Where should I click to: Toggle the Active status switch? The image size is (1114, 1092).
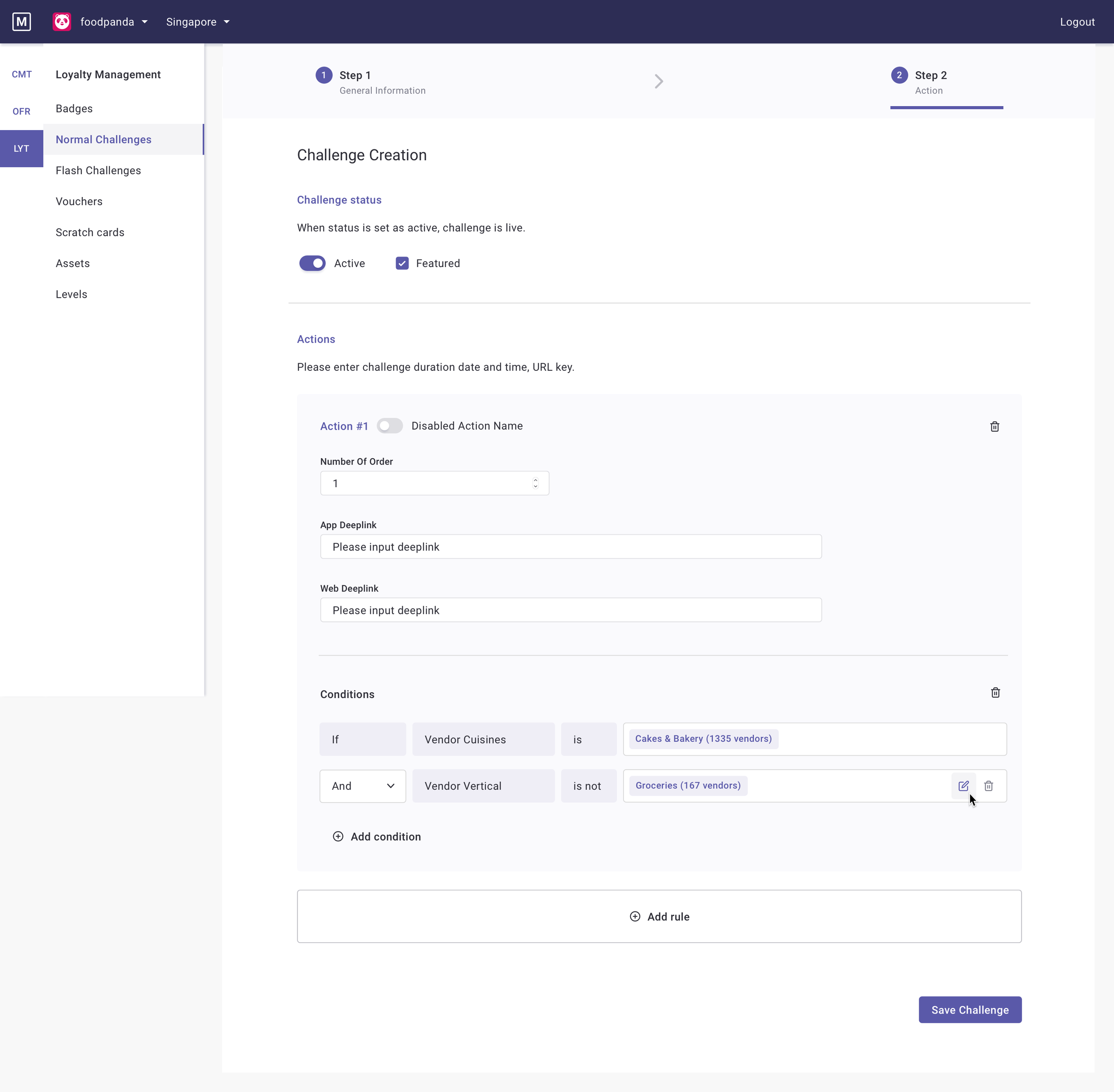[312, 263]
